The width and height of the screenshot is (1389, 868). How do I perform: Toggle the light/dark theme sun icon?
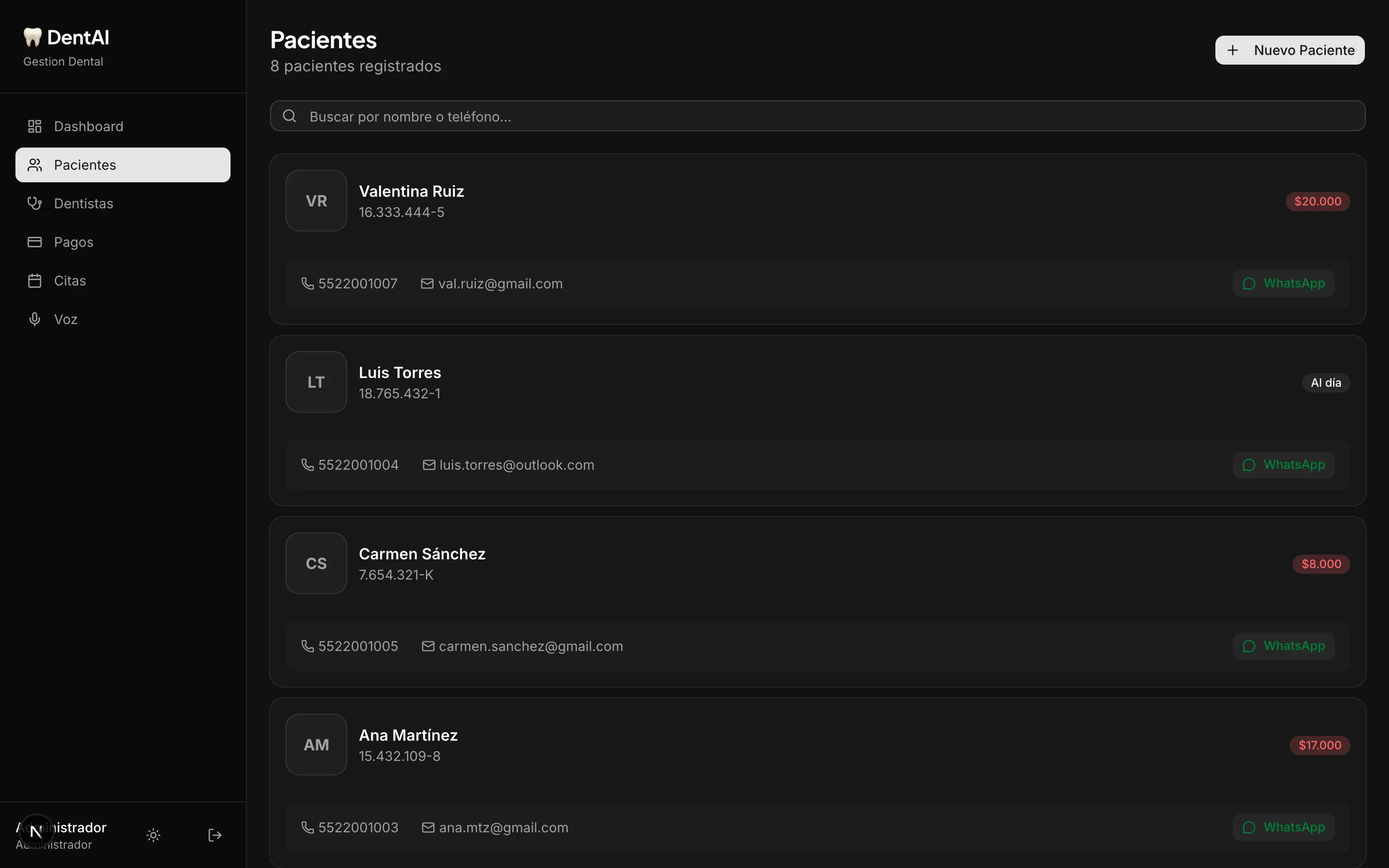(x=153, y=835)
